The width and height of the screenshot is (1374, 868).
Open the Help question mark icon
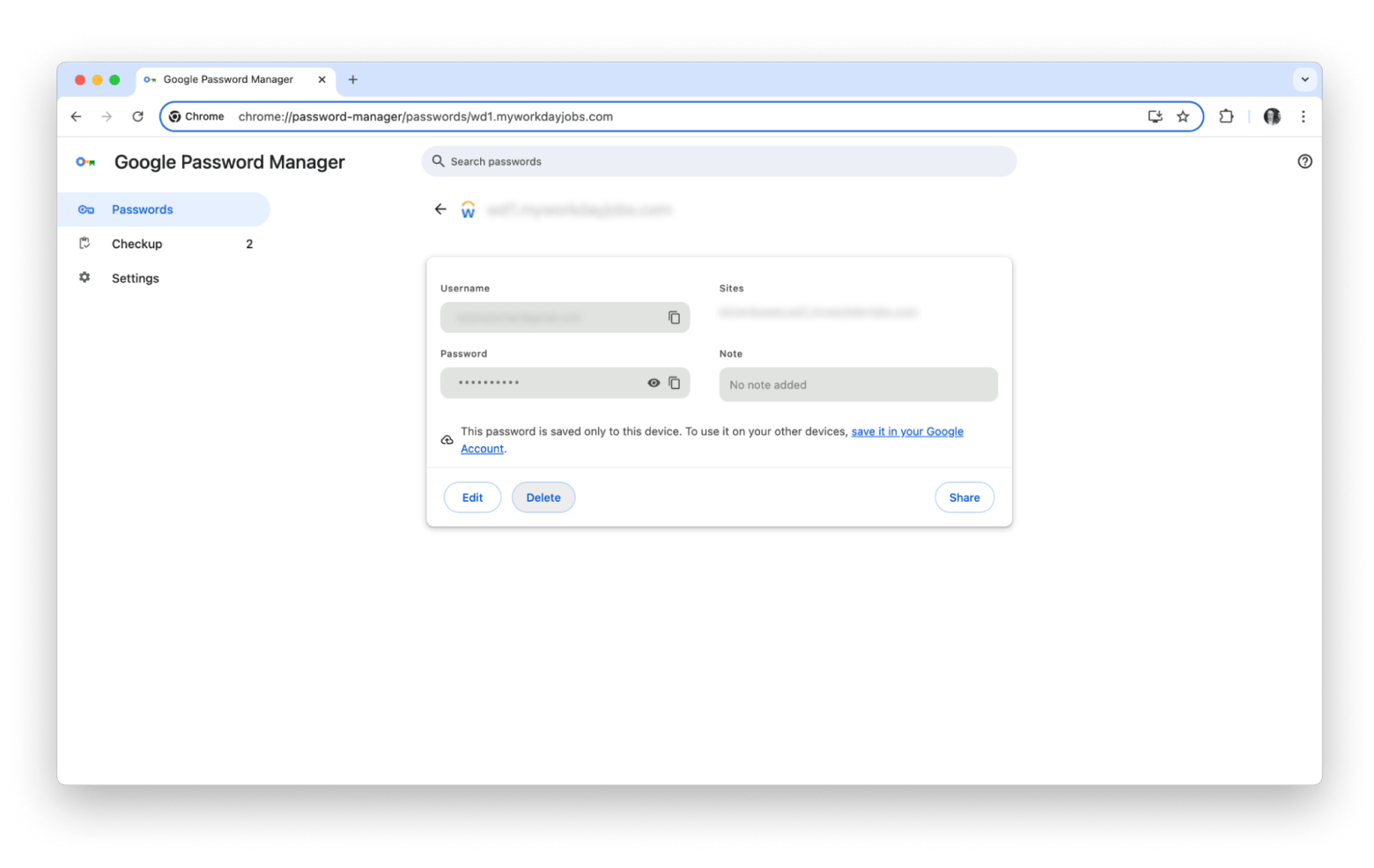(1304, 161)
